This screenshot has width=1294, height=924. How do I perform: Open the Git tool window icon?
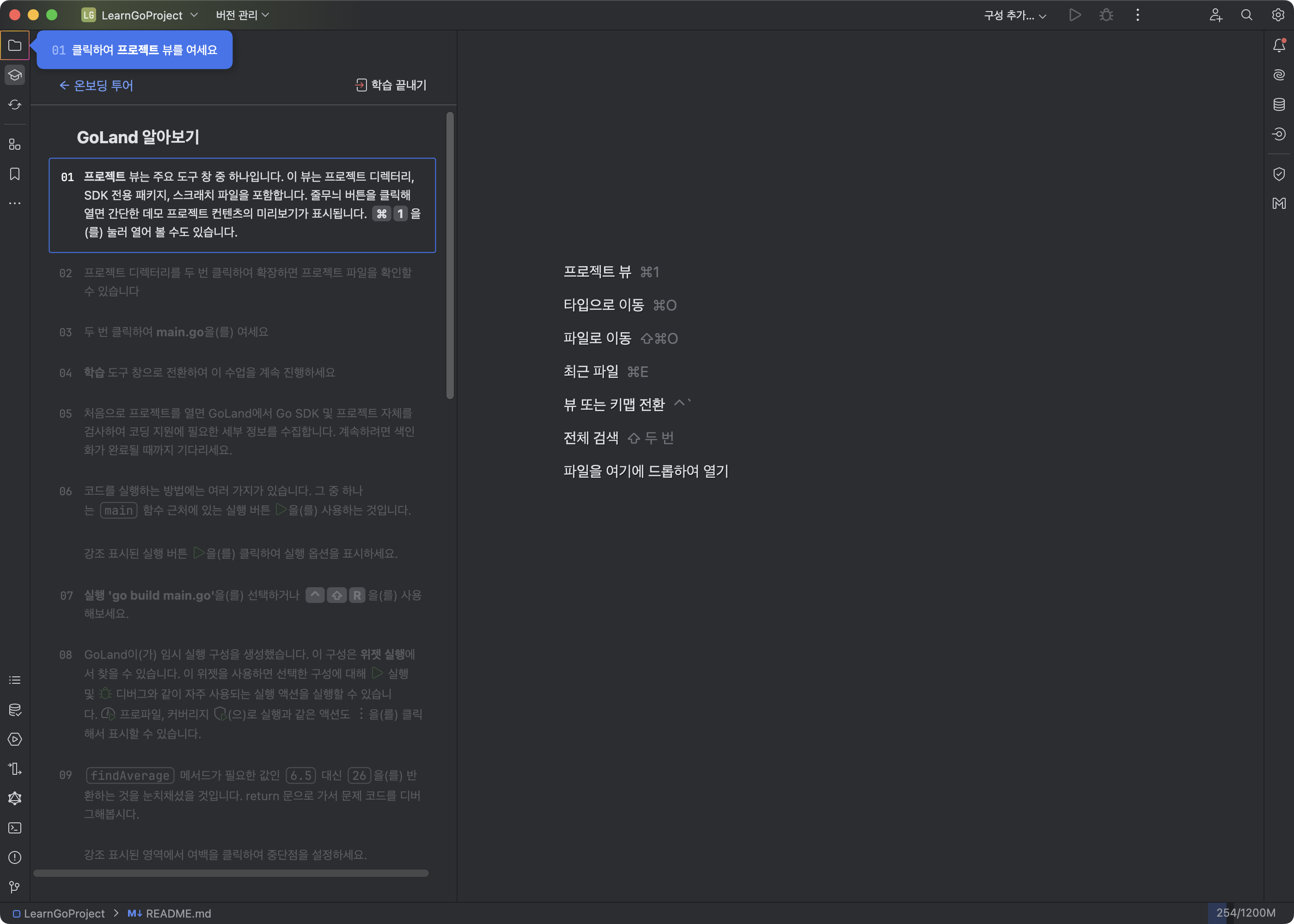[15, 887]
